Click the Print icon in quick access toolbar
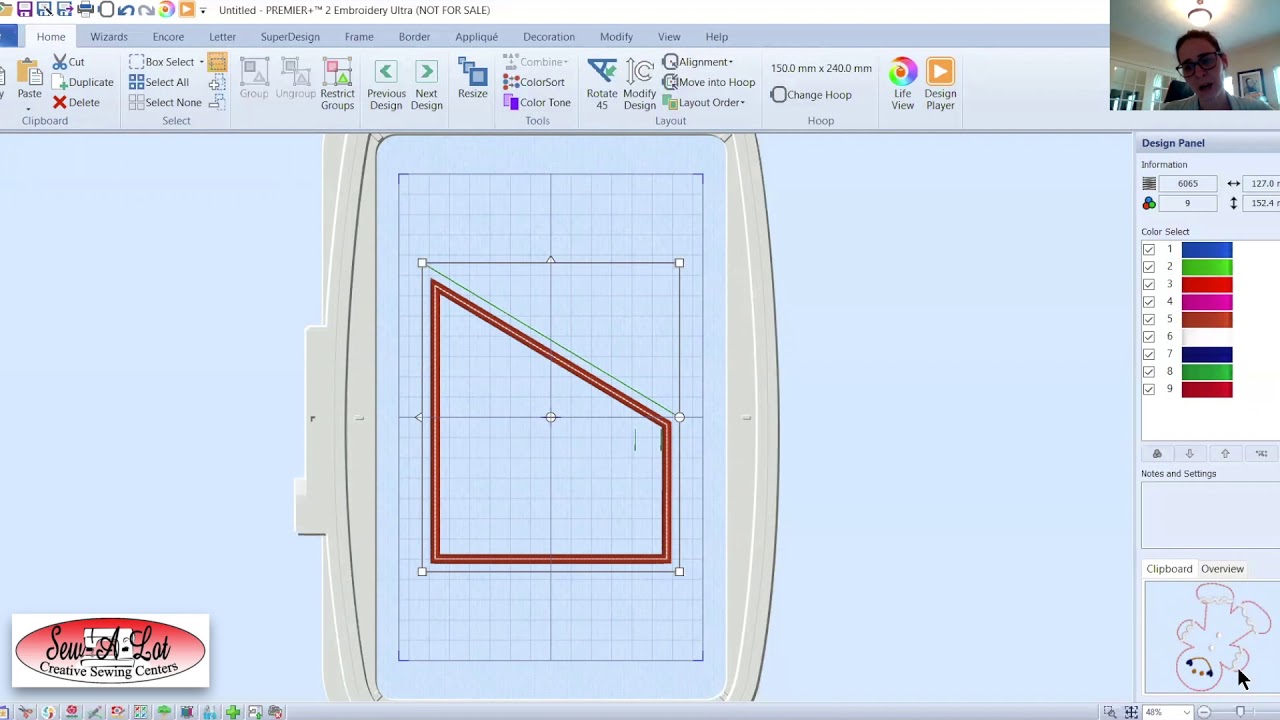 coord(86,10)
